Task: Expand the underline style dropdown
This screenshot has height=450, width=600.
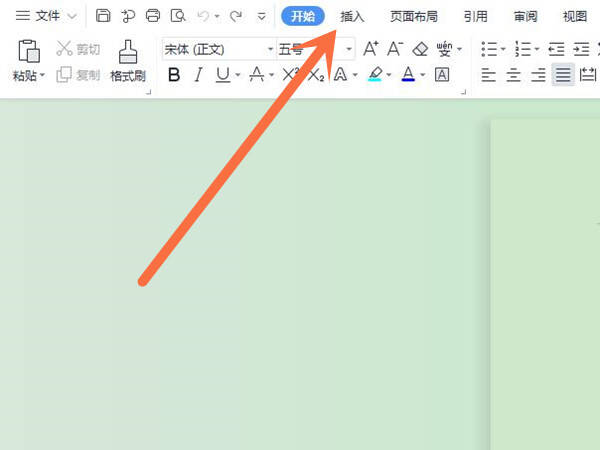Action: (x=238, y=75)
